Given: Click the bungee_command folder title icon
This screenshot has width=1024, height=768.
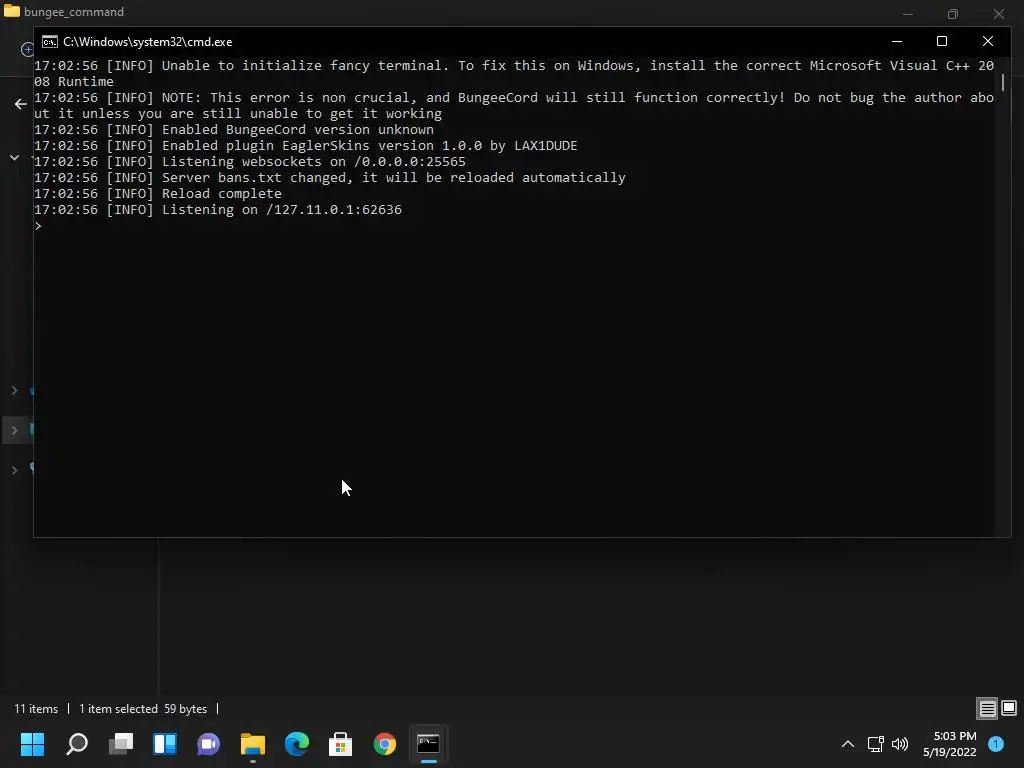Looking at the screenshot, I should (x=12, y=11).
